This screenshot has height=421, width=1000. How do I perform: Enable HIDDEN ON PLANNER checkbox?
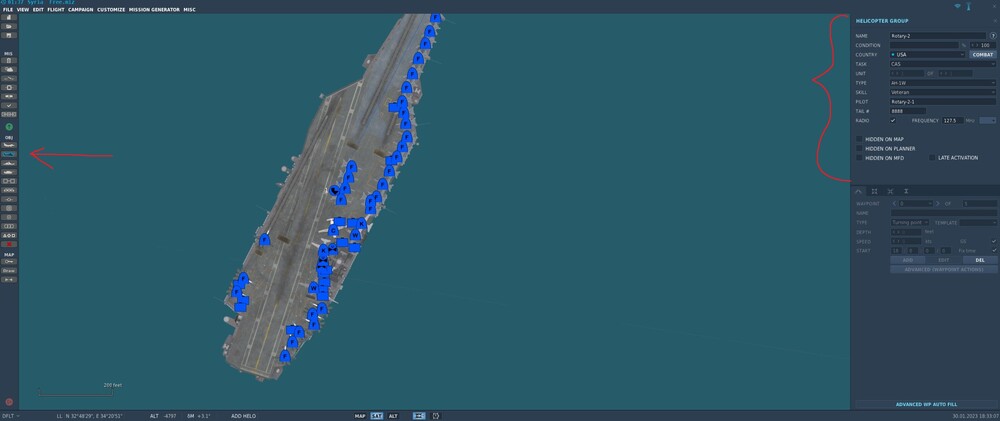click(859, 148)
